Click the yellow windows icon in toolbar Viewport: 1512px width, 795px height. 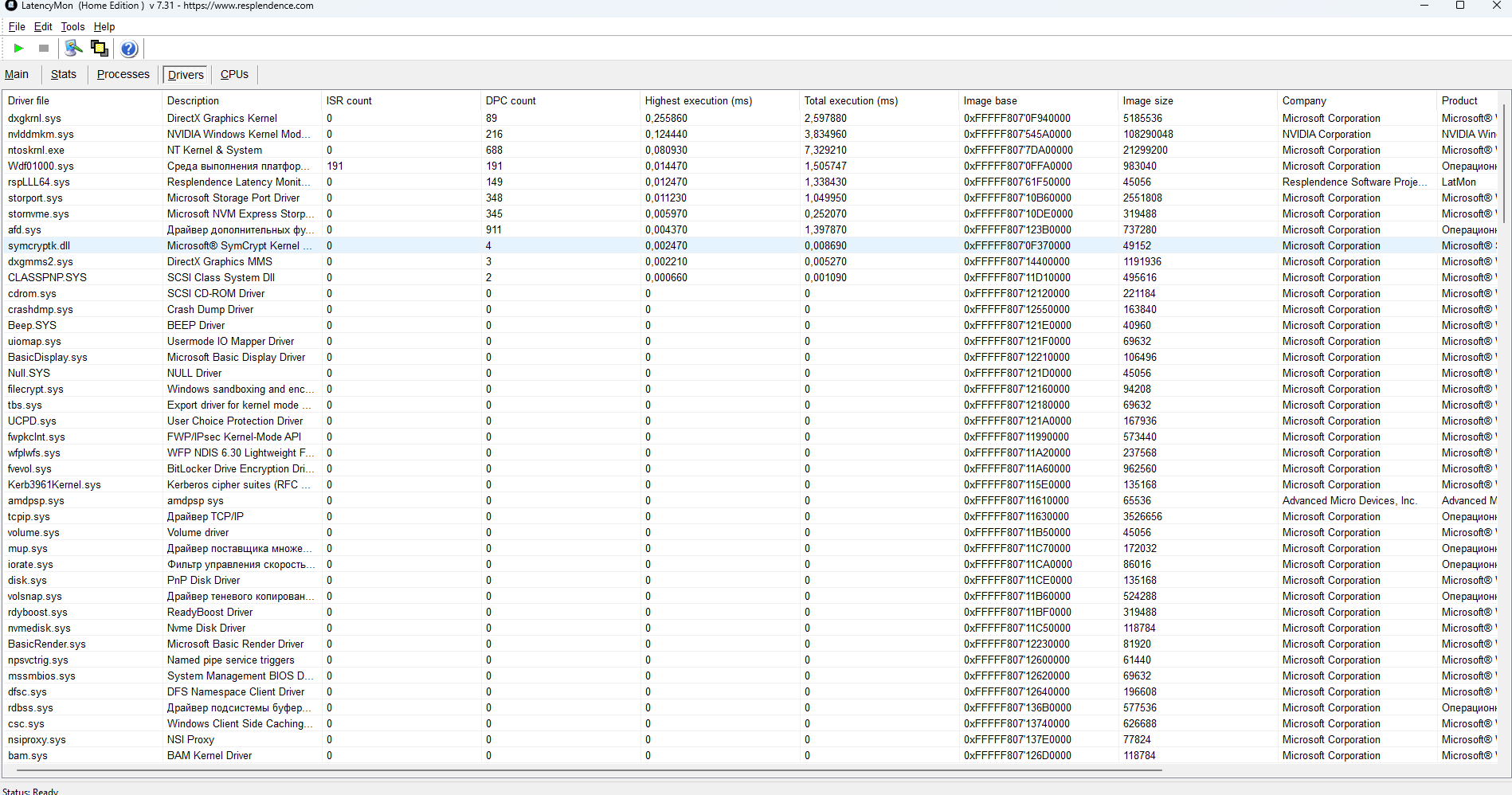pos(100,49)
